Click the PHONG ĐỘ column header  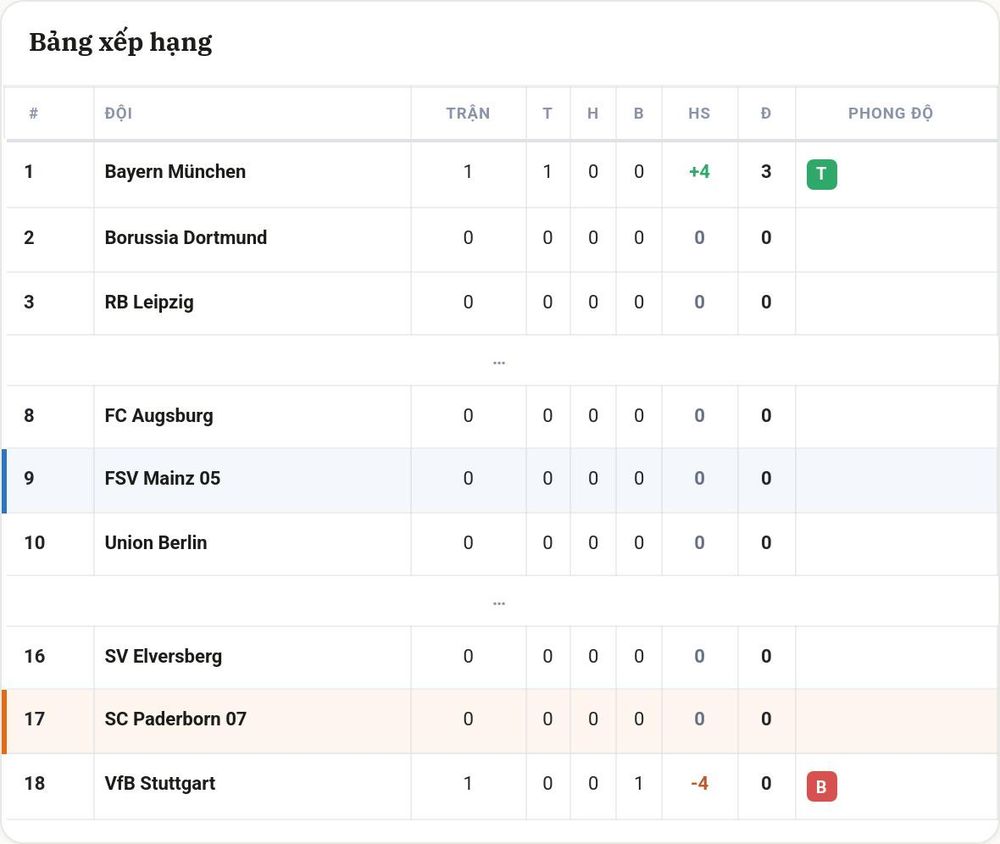(890, 114)
